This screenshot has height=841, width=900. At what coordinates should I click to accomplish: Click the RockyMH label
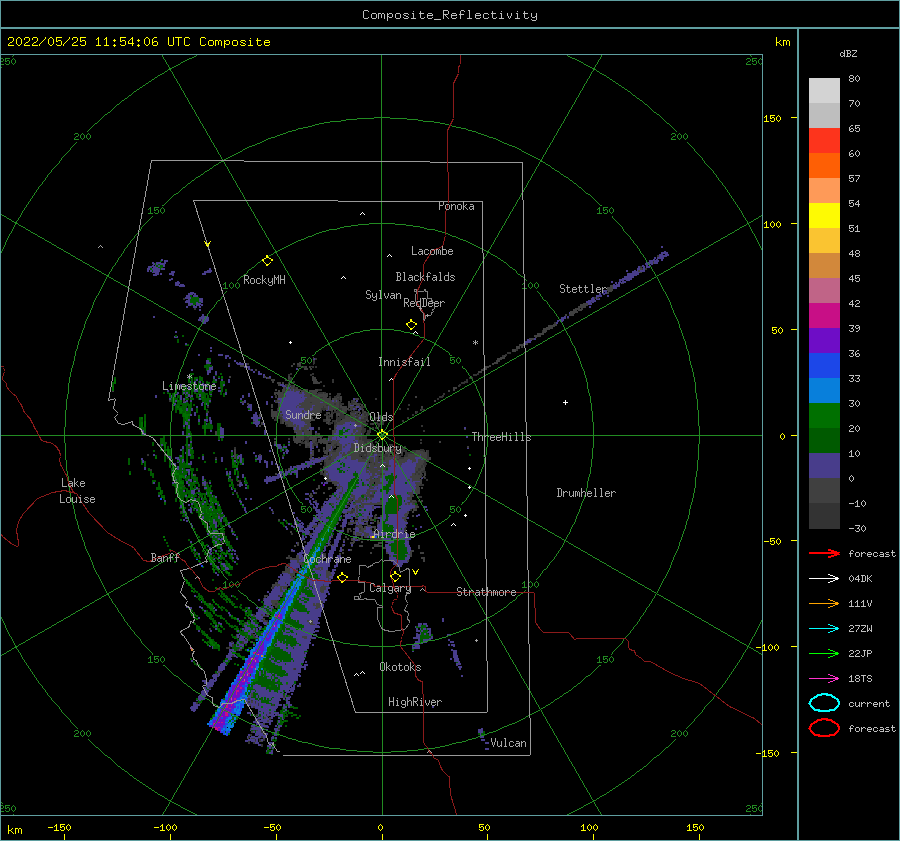[x=264, y=280]
